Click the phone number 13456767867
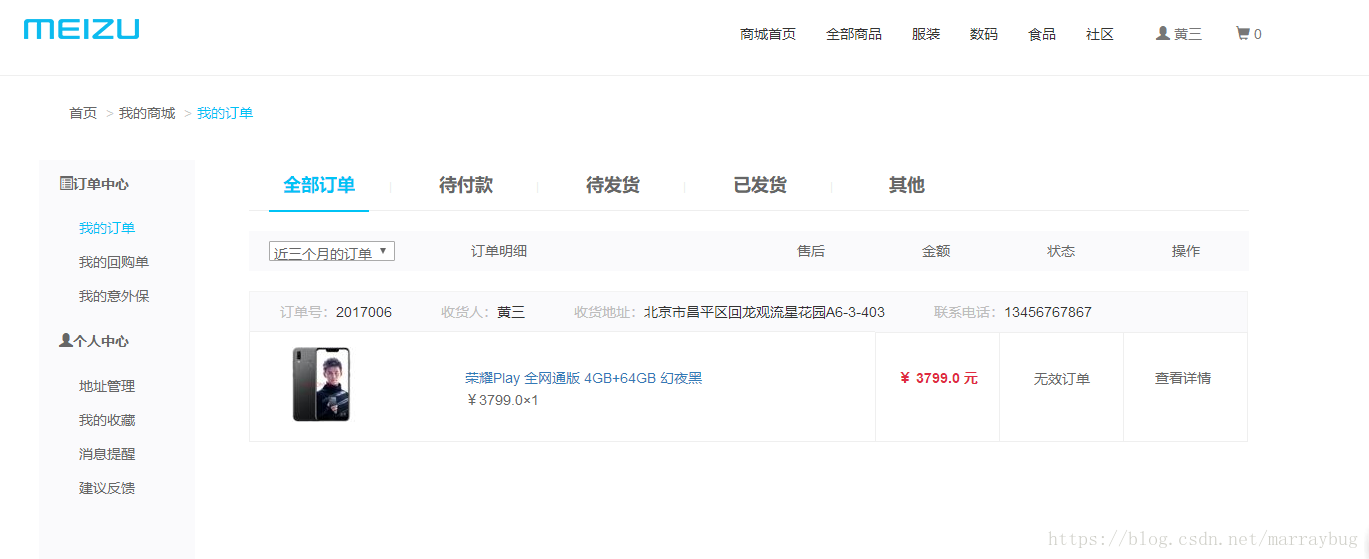 point(1048,312)
